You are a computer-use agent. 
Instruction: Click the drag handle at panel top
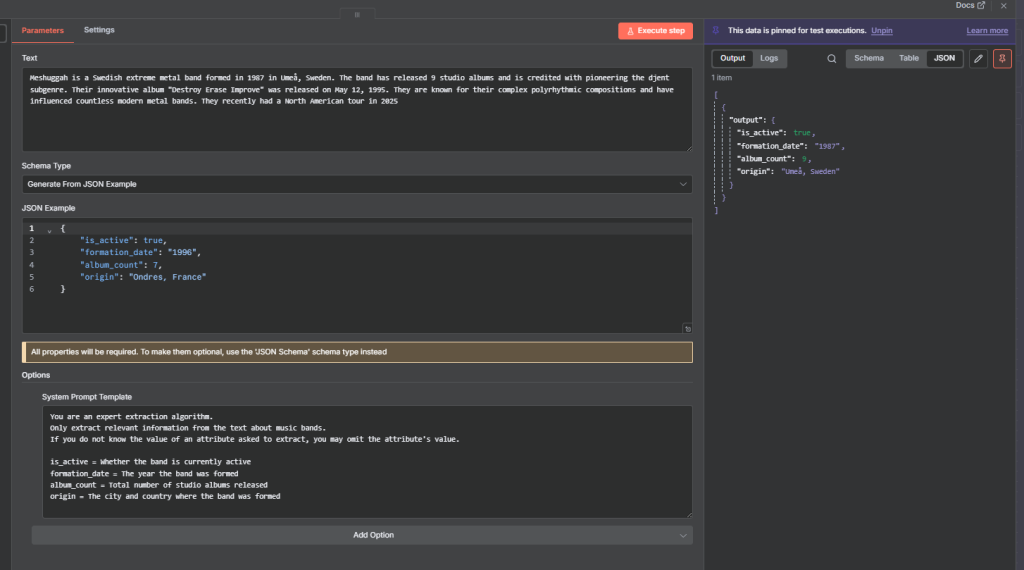(x=356, y=15)
